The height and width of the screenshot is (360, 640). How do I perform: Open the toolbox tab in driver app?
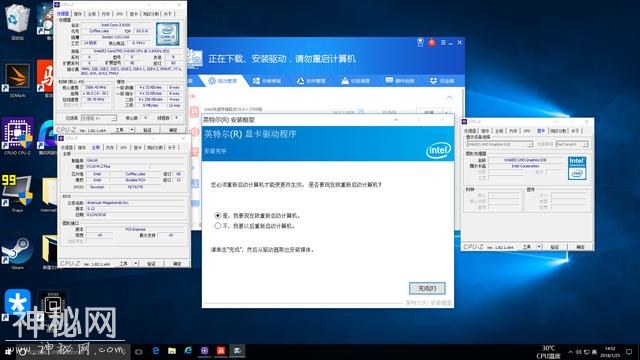(442, 81)
